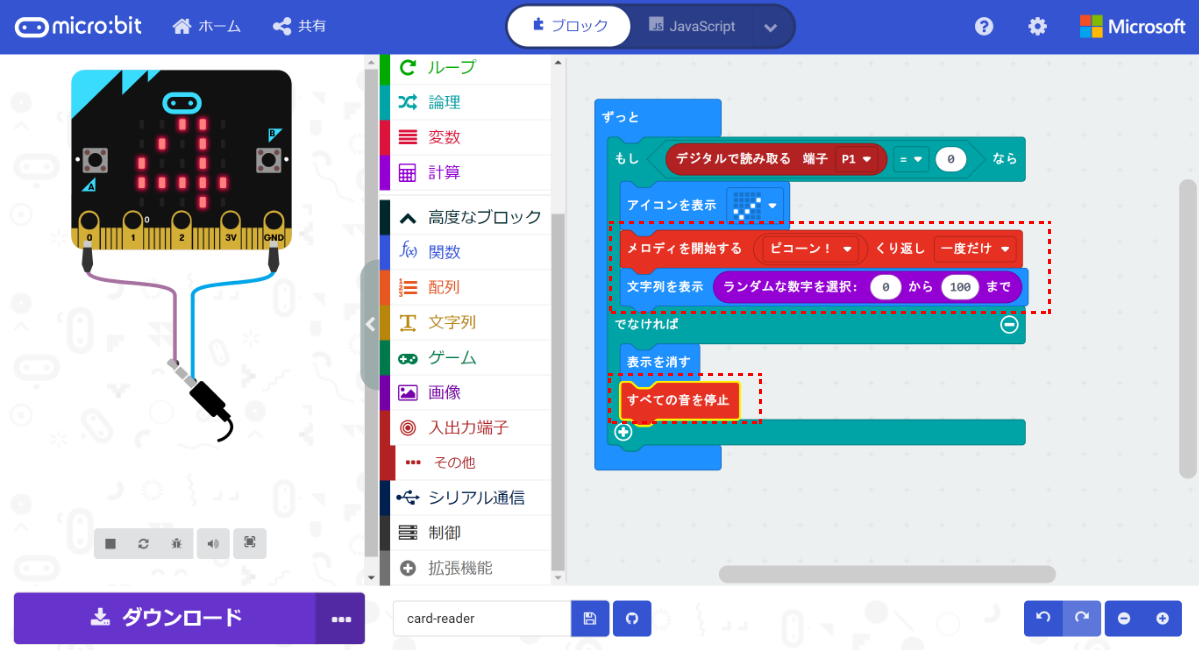Image resolution: width=1200 pixels, height=650 pixels.
Task: Open the GitHub repository options
Action: click(631, 618)
